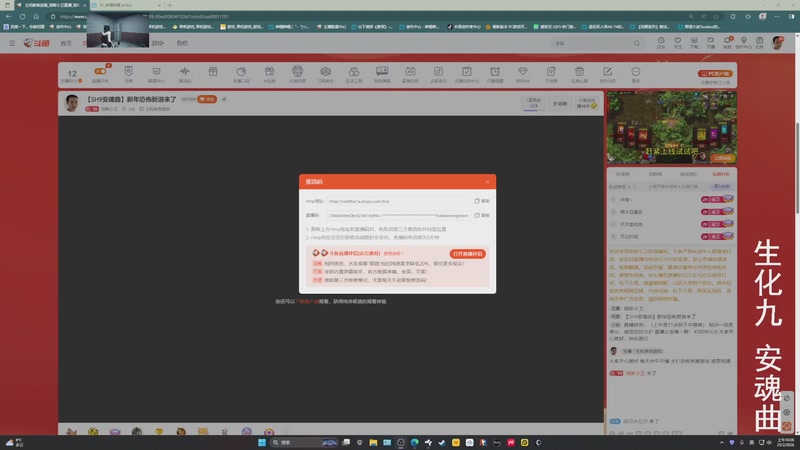The height and width of the screenshot is (450, 800).
Task: Open the shield badge icon in streamer toolbar
Action: point(129,71)
